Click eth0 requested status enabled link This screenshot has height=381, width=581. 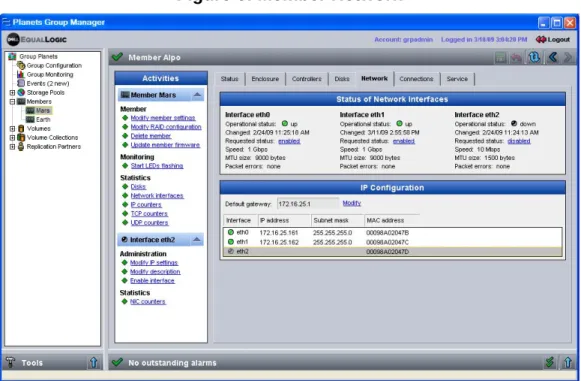tap(289, 141)
